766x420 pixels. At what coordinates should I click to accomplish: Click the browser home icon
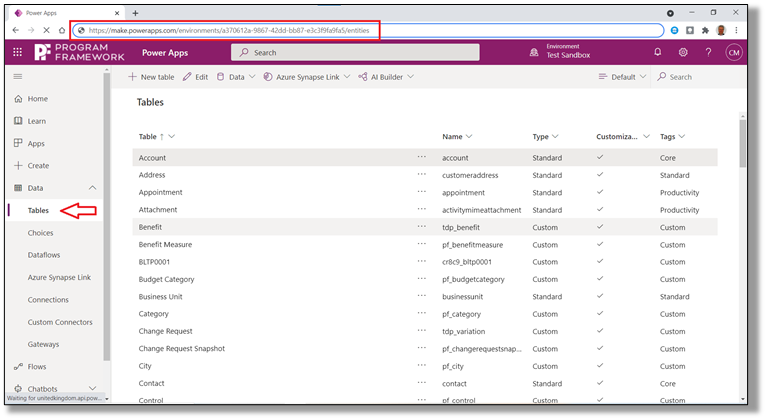62,30
